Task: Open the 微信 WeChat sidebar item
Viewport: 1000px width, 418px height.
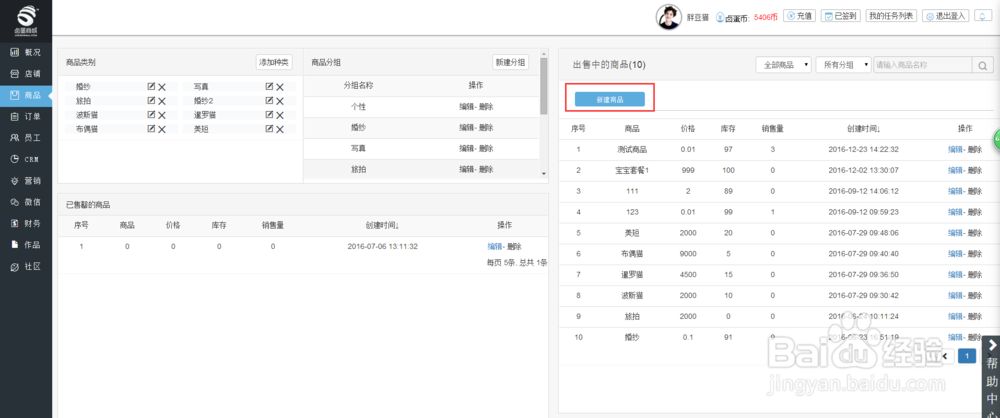Action: pos(26,202)
